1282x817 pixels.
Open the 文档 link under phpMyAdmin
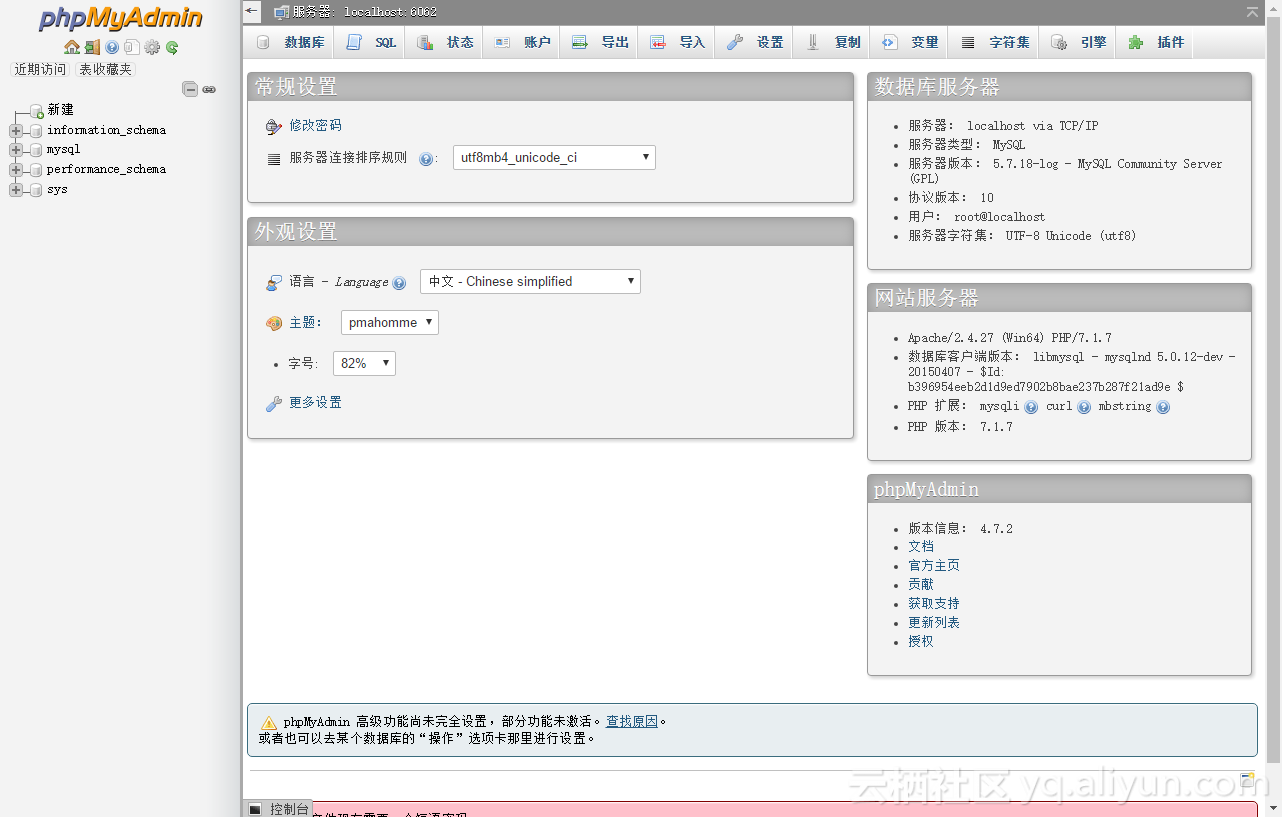pos(921,546)
